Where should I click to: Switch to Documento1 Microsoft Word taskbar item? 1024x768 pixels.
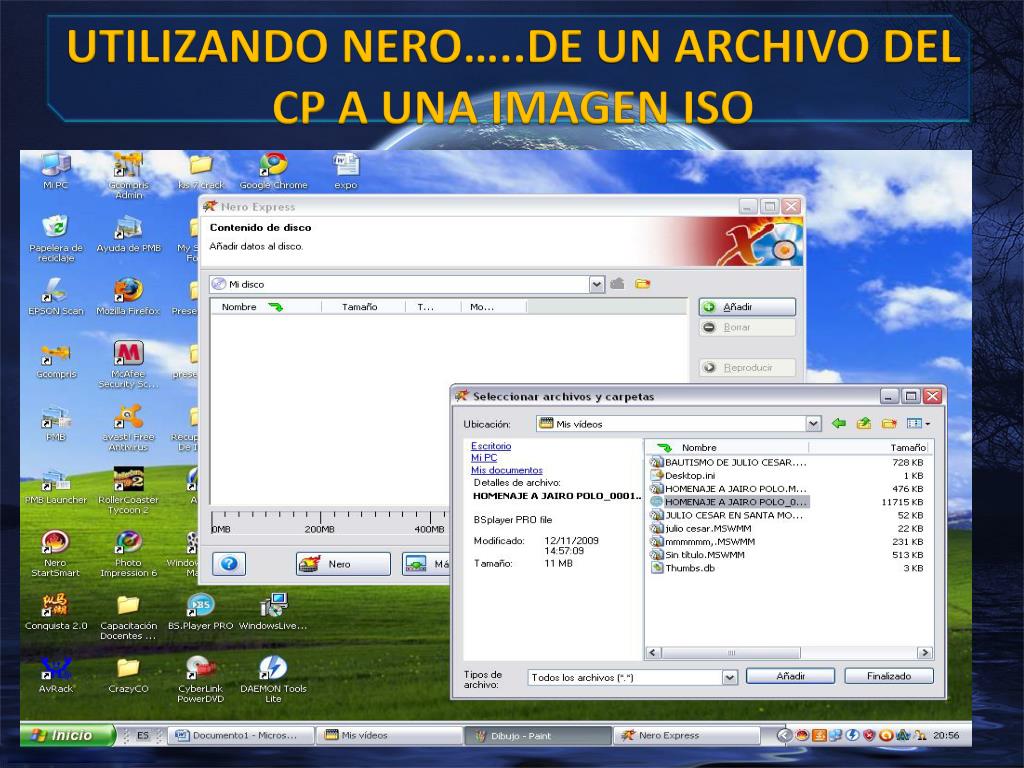click(240, 735)
